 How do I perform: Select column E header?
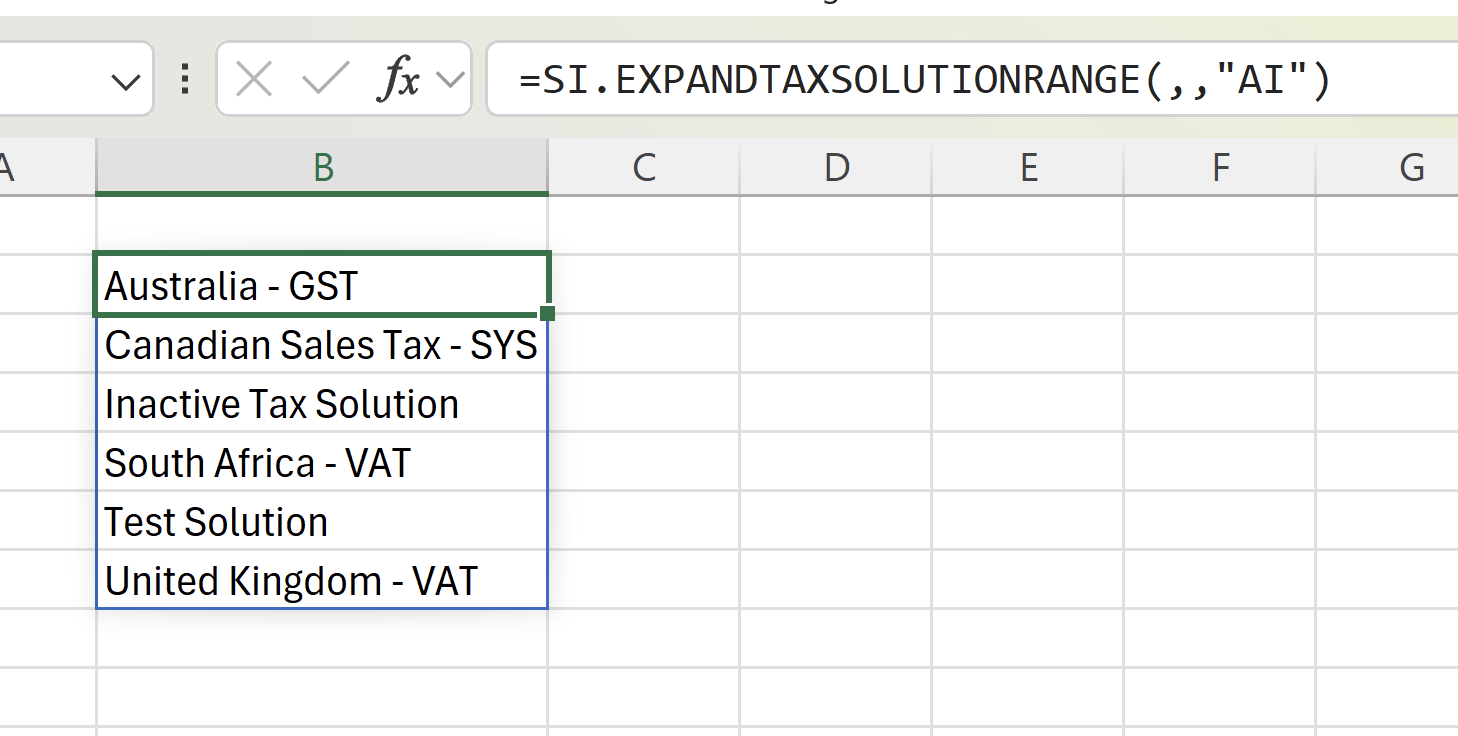coord(1028,167)
